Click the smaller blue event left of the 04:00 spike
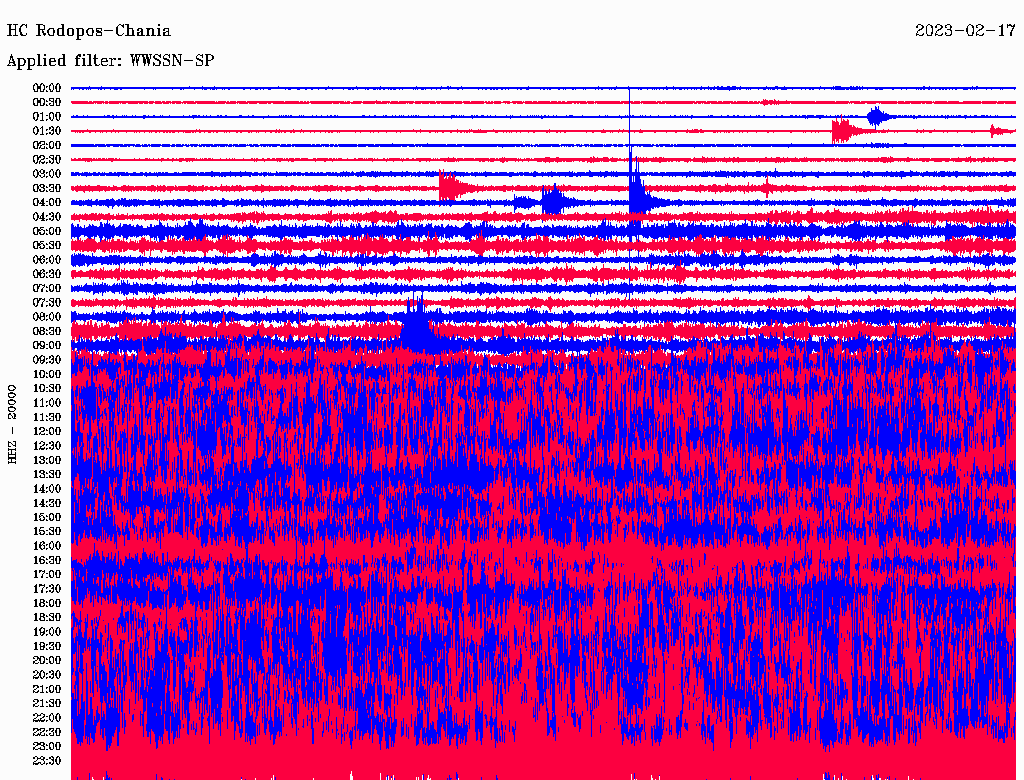This screenshot has height=780, width=1024. click(552, 202)
